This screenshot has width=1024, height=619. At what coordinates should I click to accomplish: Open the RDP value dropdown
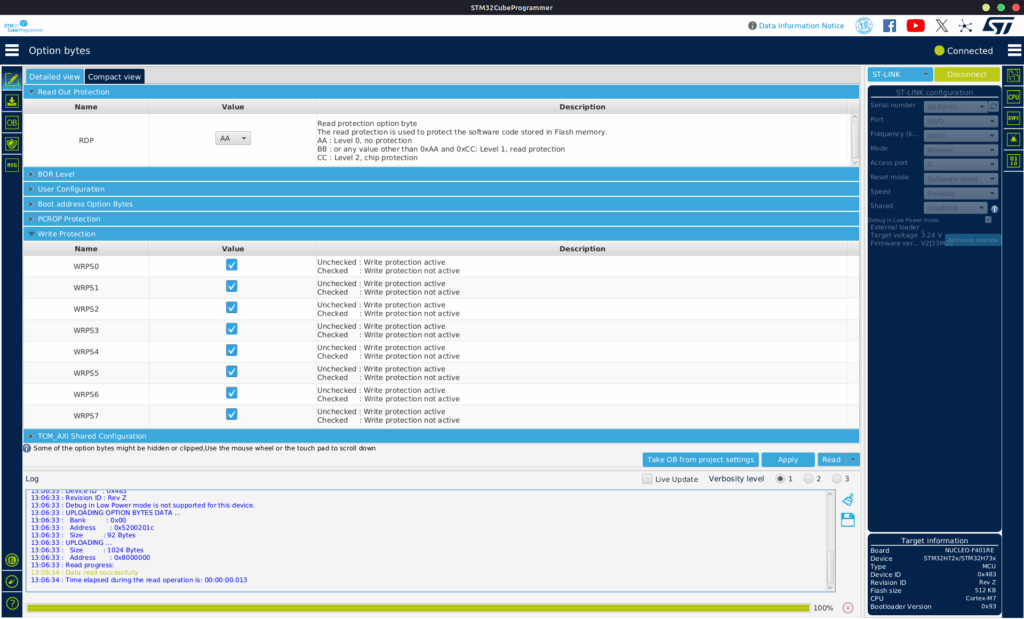[x=232, y=138]
